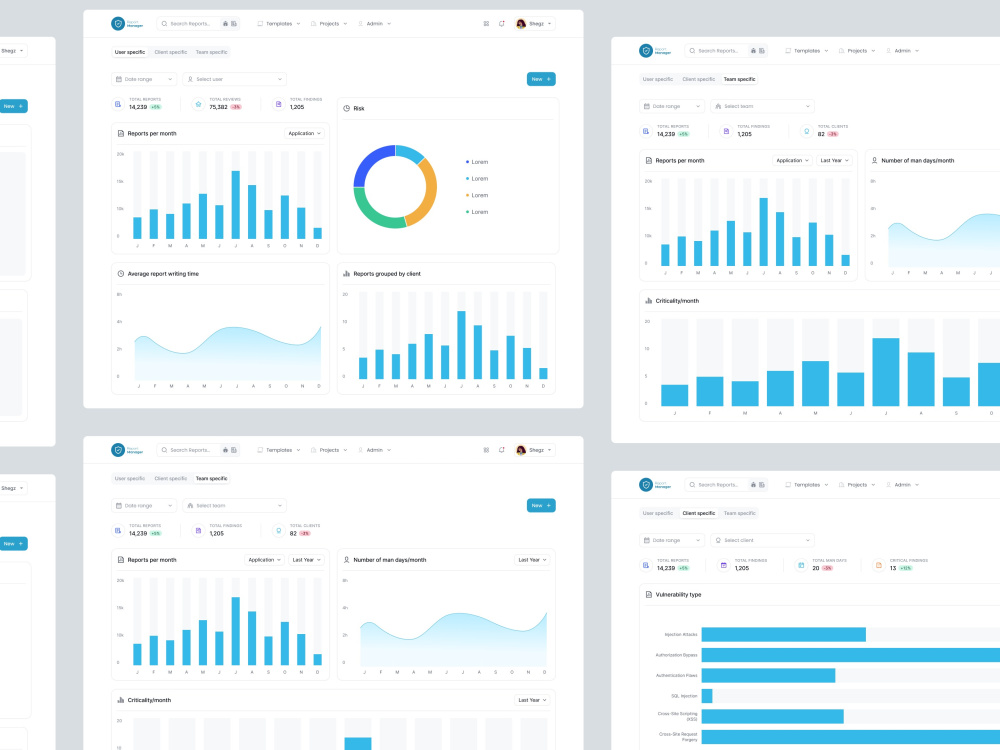Open the apps grid icon in User specific dashboard header
The width and height of the screenshot is (1000, 750).
point(486,24)
